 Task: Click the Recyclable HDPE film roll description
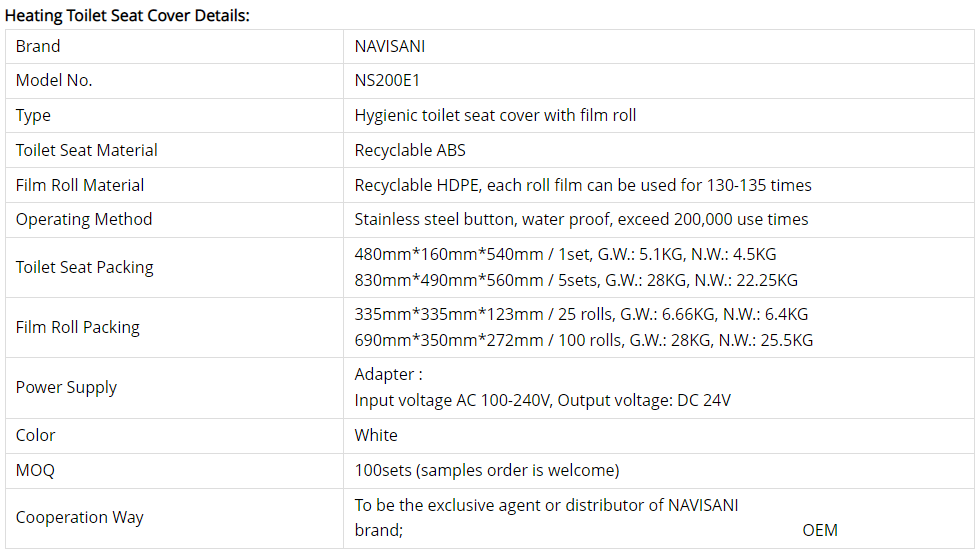(583, 185)
